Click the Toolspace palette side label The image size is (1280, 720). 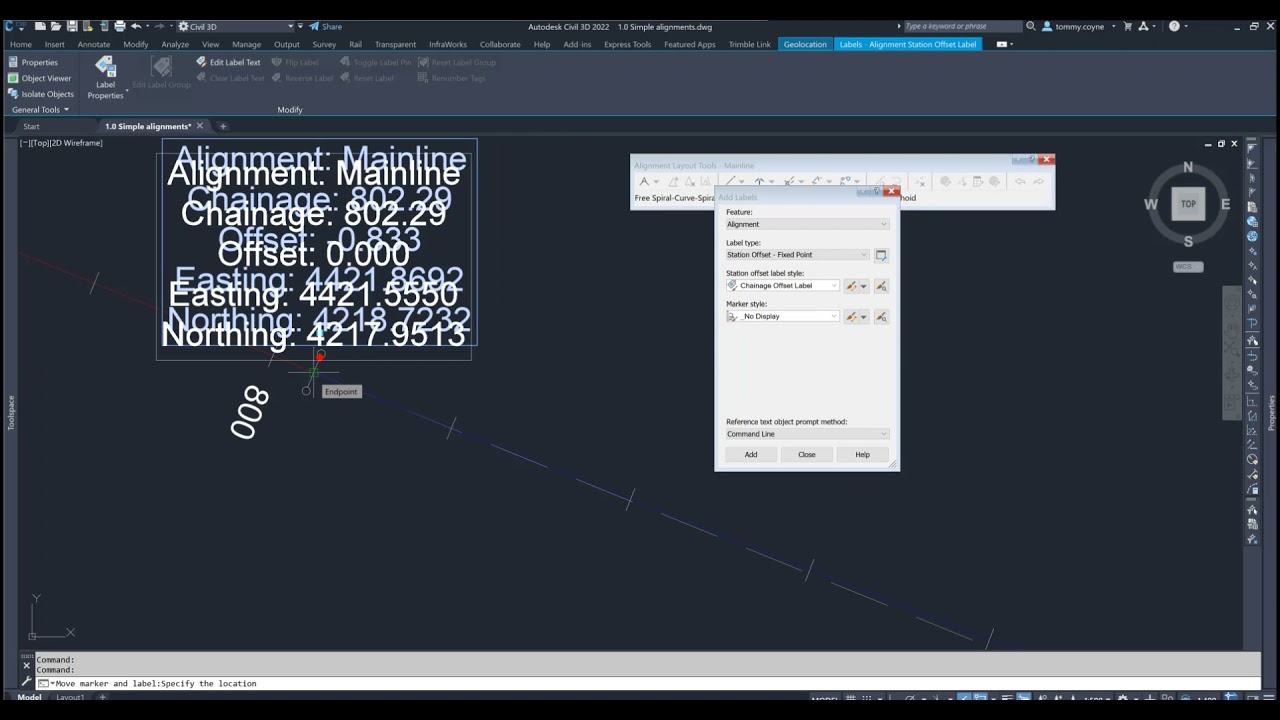click(x=11, y=412)
